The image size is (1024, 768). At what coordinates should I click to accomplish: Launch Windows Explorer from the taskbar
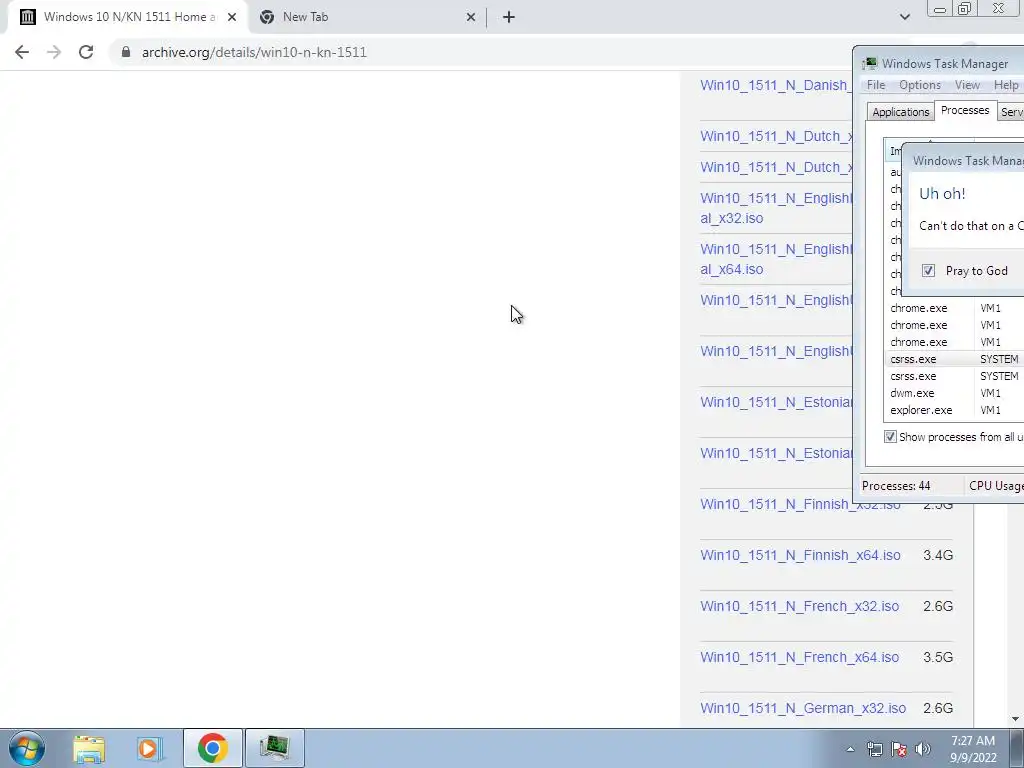(89, 748)
